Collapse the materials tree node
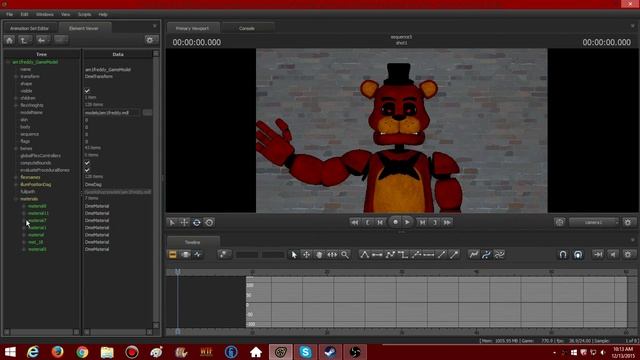Viewport: 640px width, 360px height. (16, 199)
